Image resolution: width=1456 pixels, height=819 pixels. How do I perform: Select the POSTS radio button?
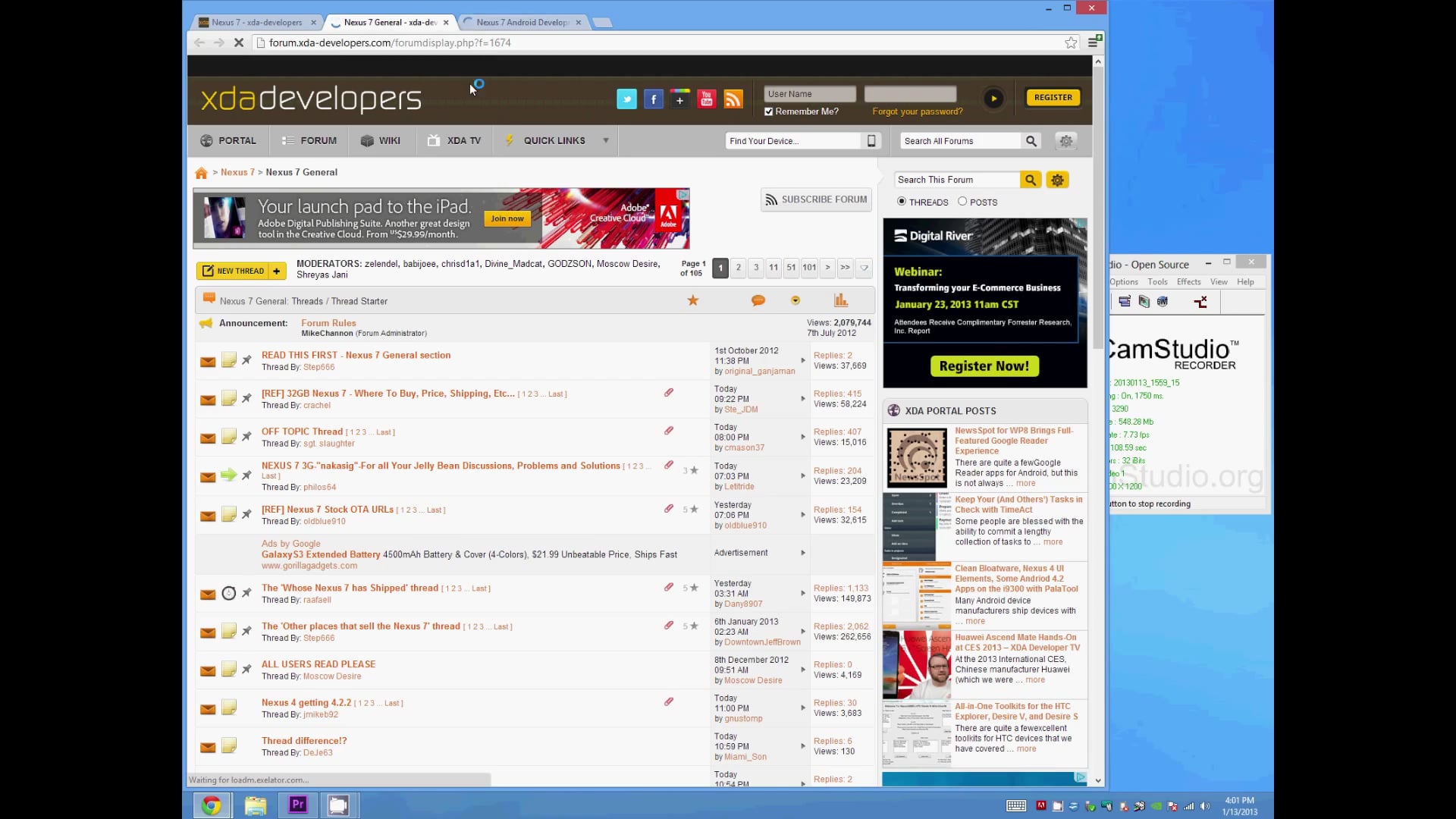[x=962, y=202]
